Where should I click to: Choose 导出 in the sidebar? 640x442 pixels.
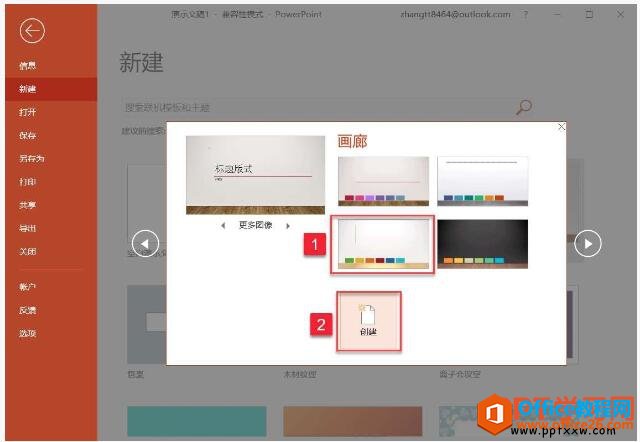tap(27, 228)
